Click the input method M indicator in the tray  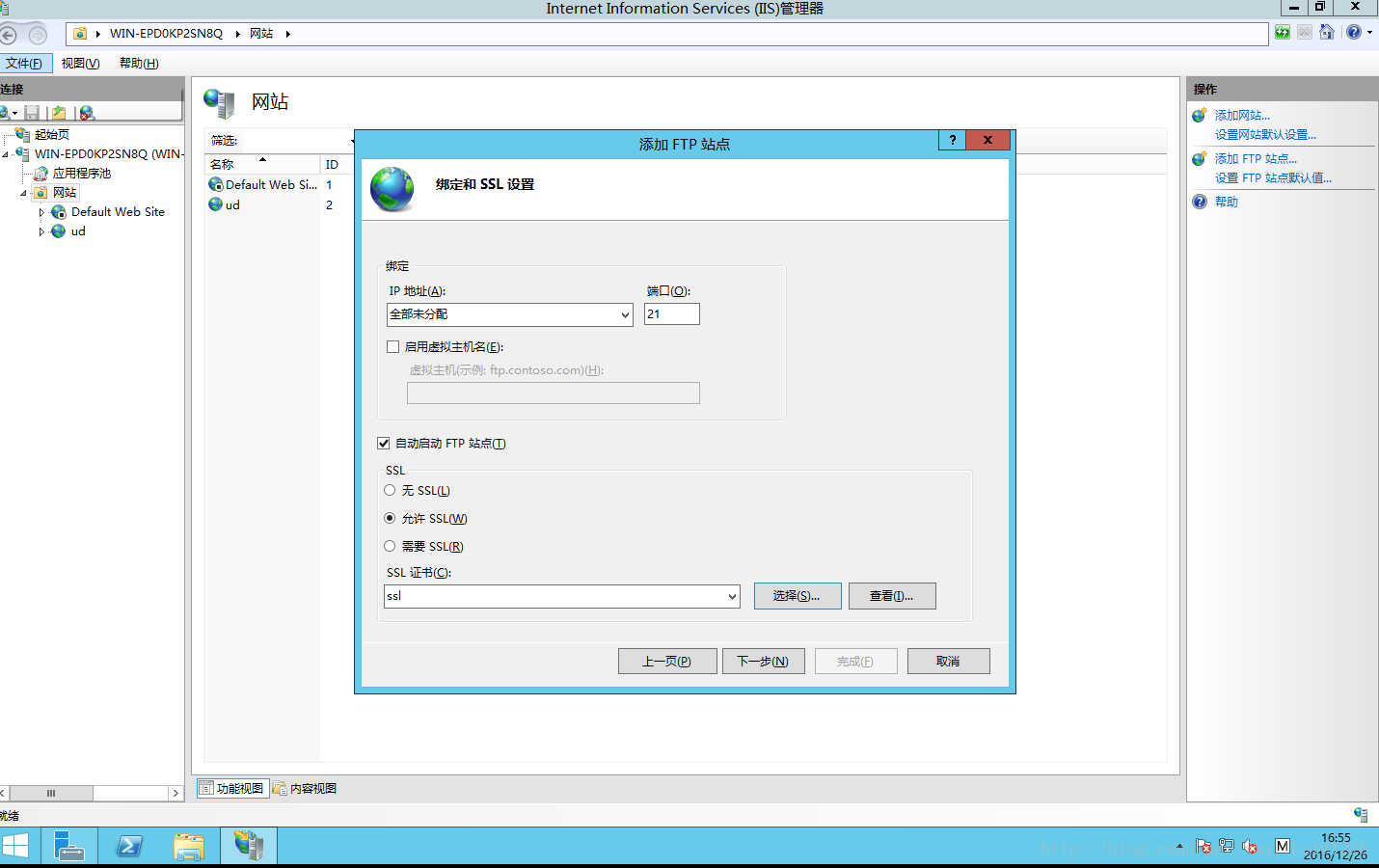coord(1283,846)
